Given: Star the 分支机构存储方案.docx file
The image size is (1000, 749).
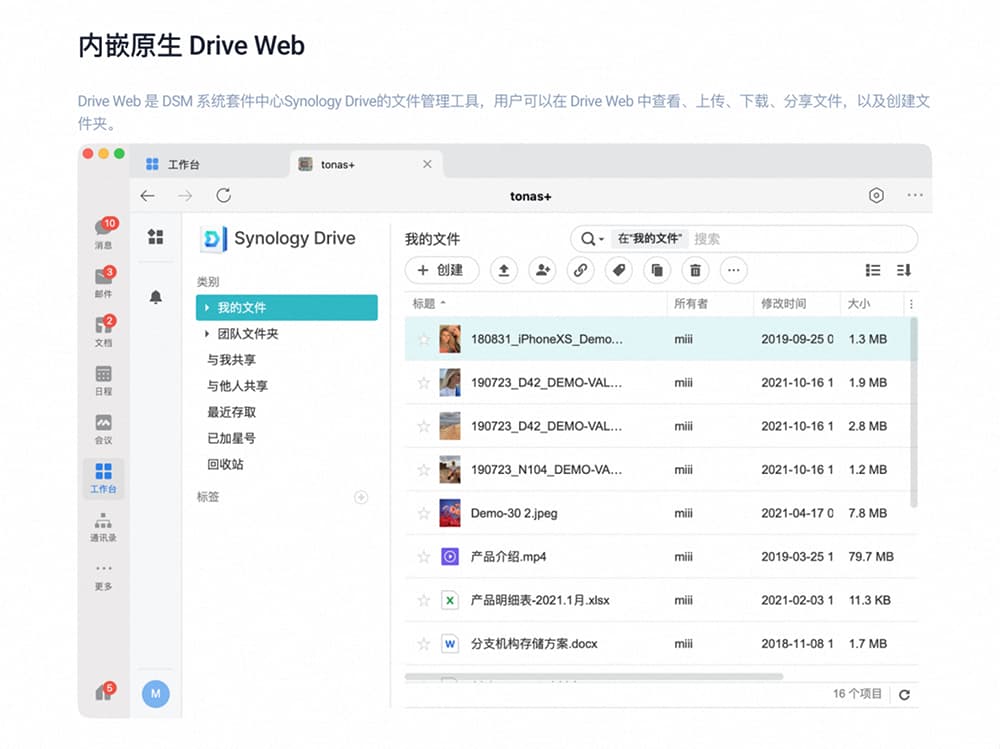Looking at the screenshot, I should [423, 644].
